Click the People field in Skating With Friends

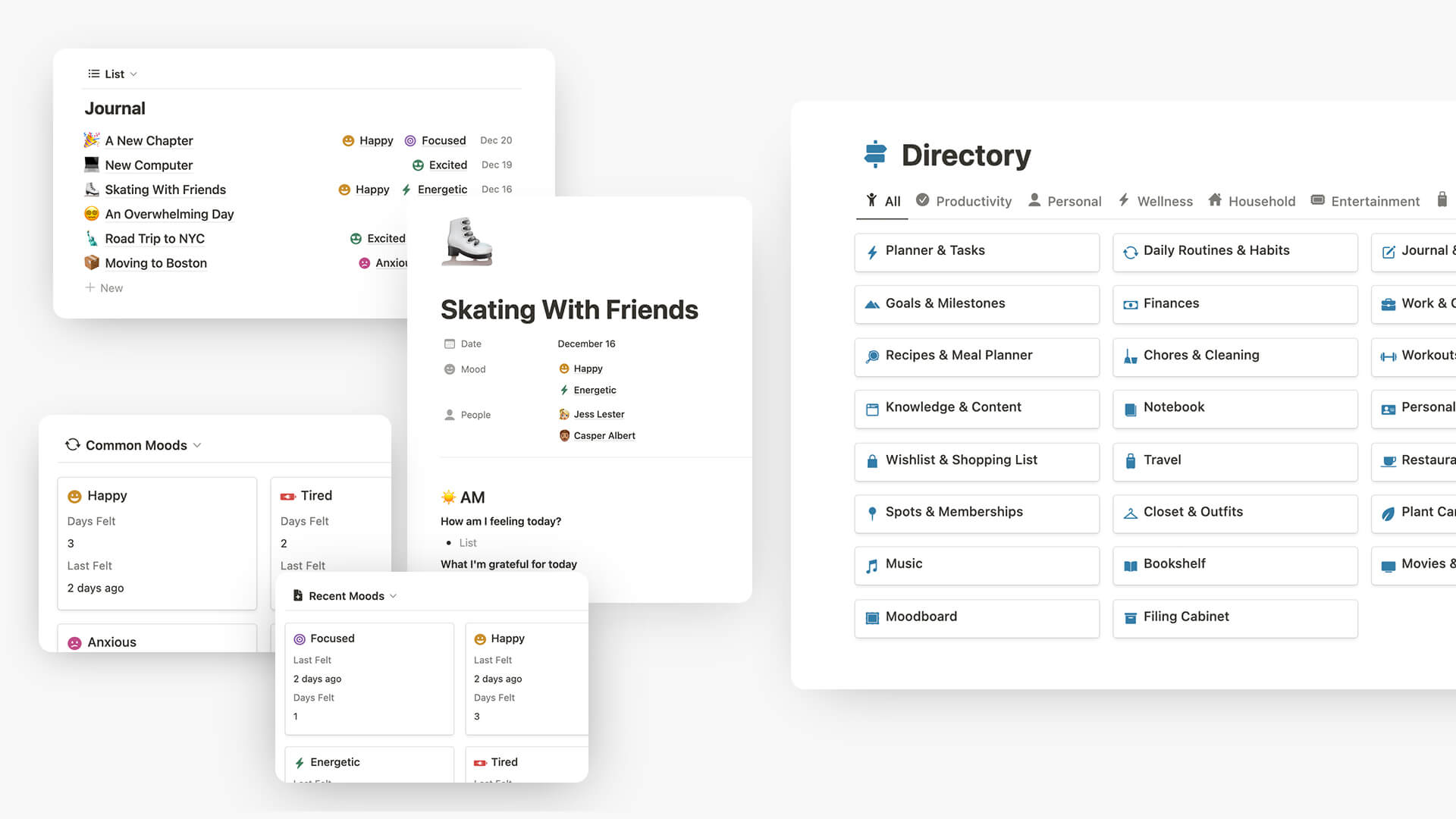click(x=475, y=414)
